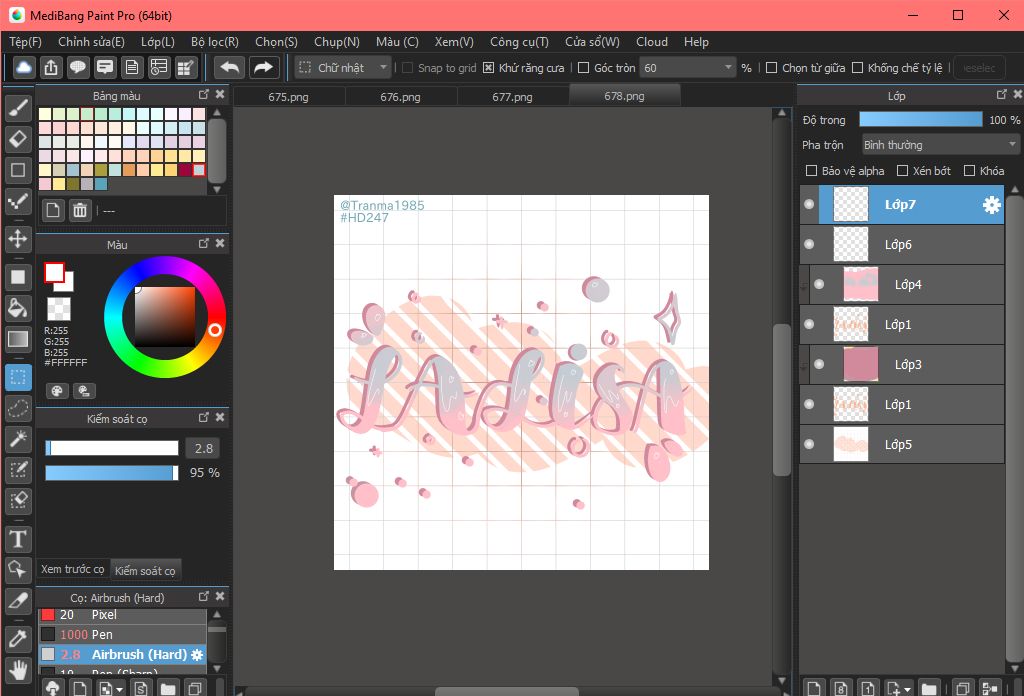This screenshot has width=1024, height=696.
Task: Select the Eraser tool
Action: (x=18, y=139)
